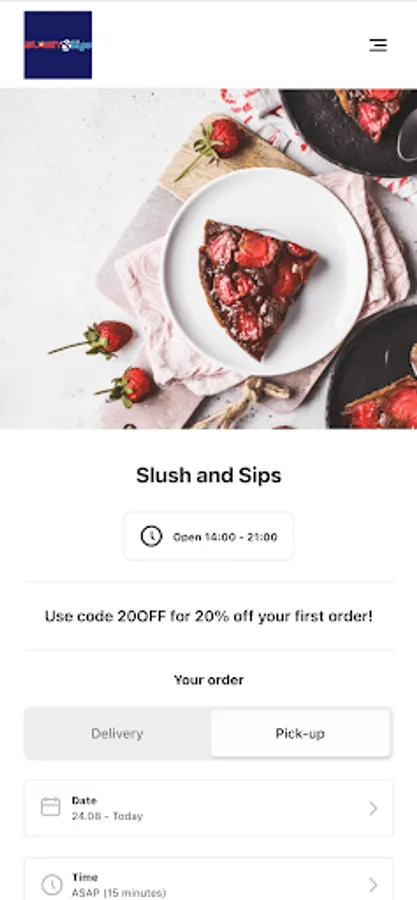Tap the Time label text
The image size is (417, 900).
pos(84,877)
